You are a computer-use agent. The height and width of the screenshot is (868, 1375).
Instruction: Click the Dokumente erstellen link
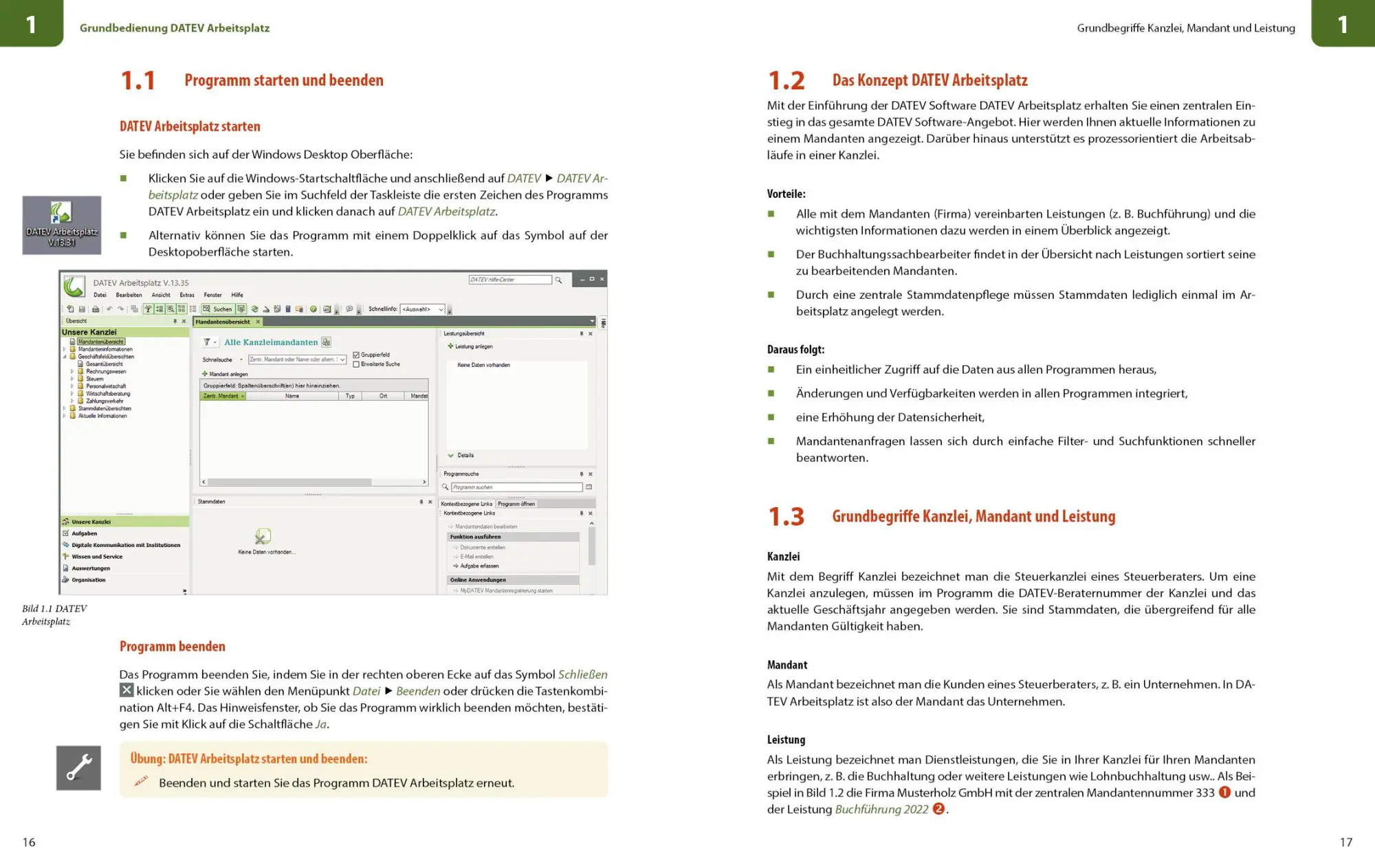pos(479,547)
